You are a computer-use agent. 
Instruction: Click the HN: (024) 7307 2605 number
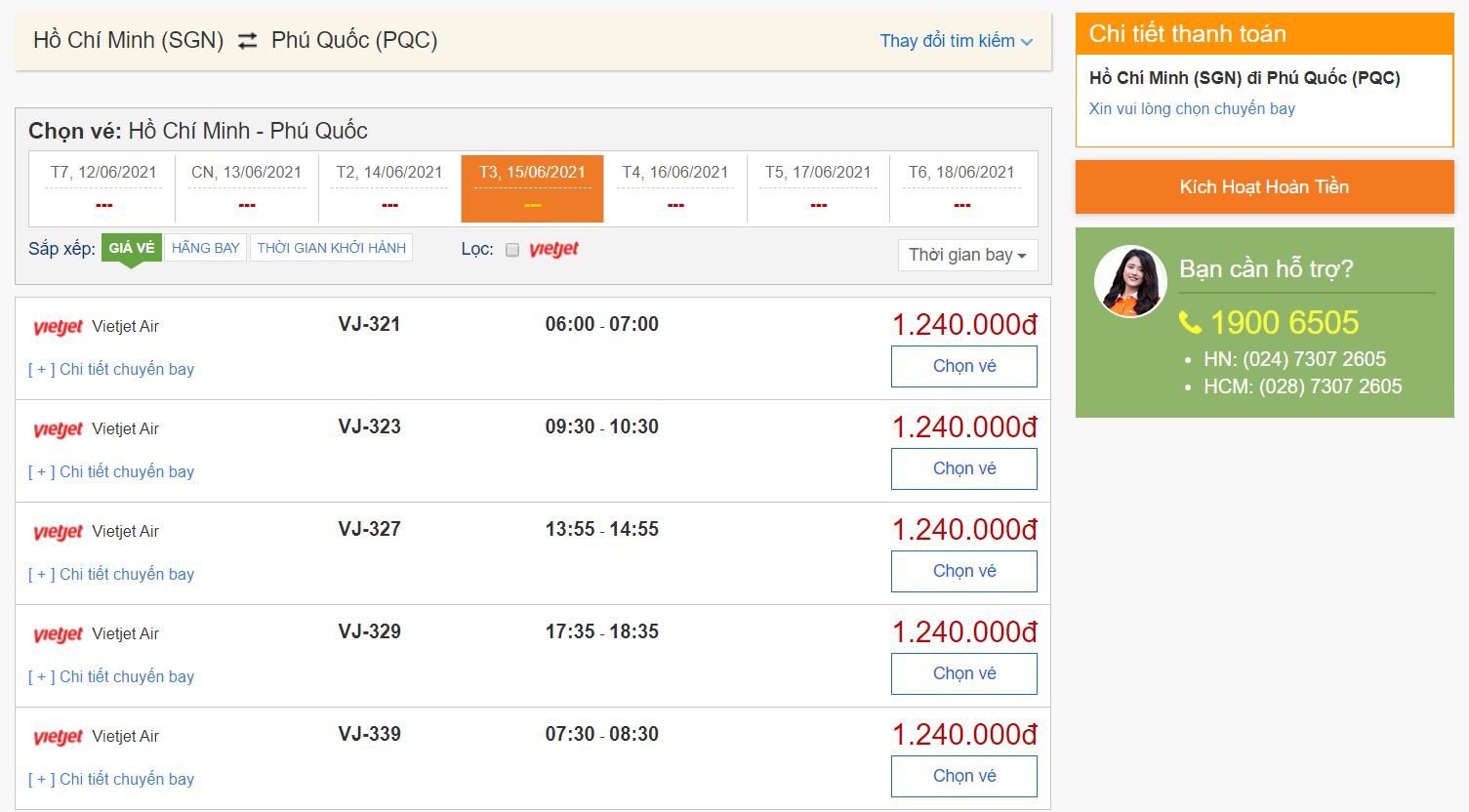[x=1294, y=359]
